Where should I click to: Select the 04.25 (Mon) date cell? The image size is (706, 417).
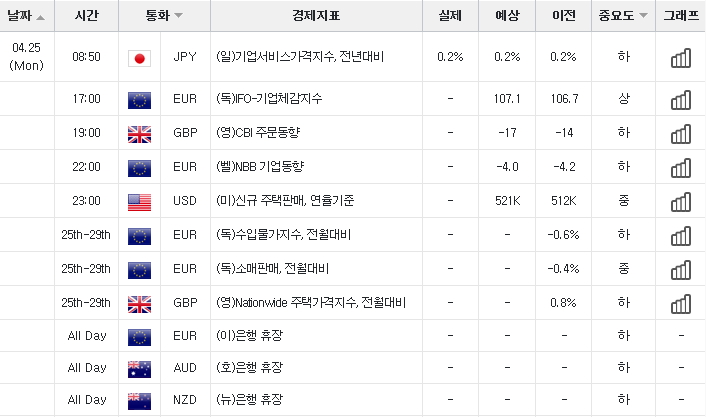point(27,56)
